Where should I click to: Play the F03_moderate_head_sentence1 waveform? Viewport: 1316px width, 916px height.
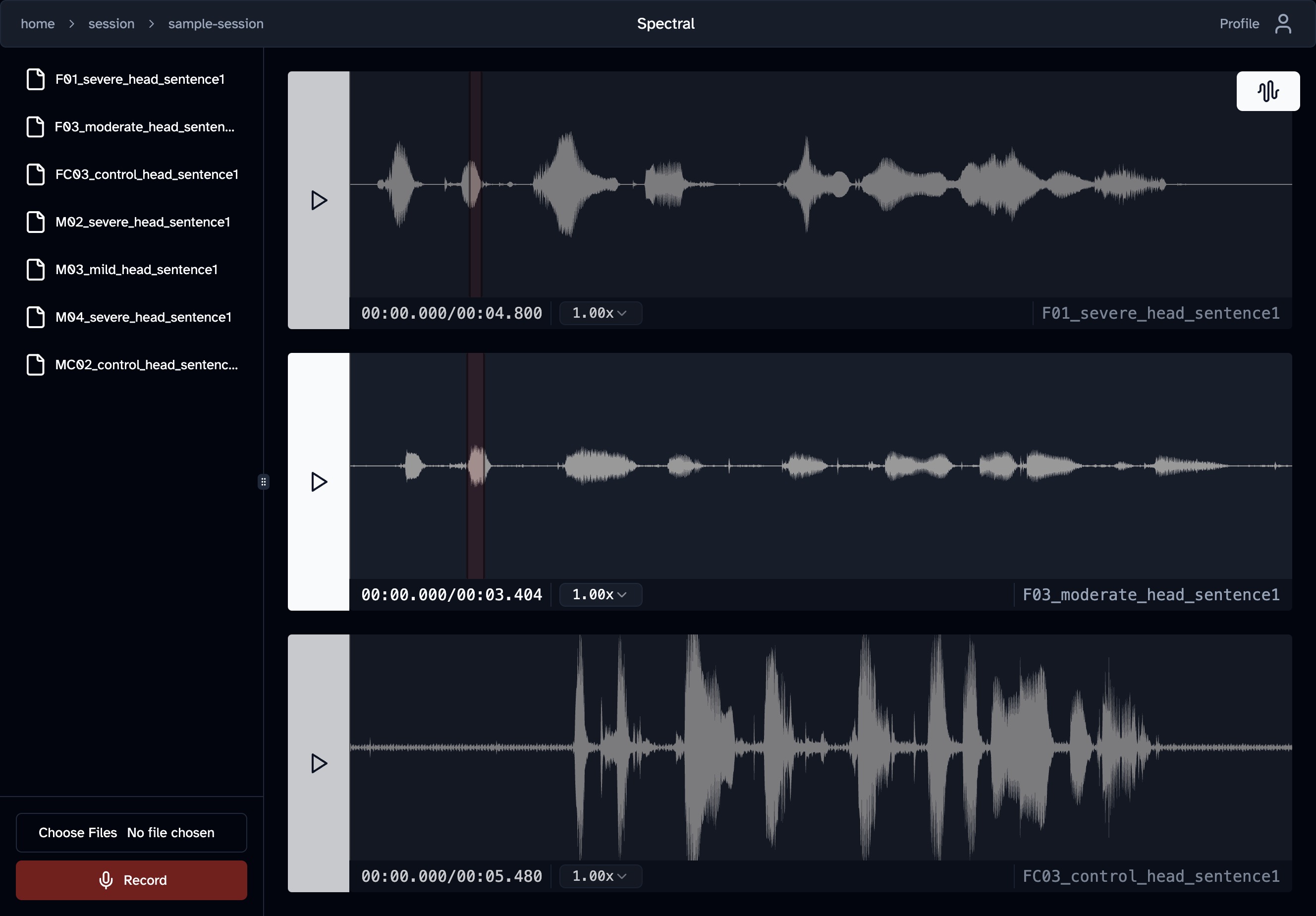319,481
